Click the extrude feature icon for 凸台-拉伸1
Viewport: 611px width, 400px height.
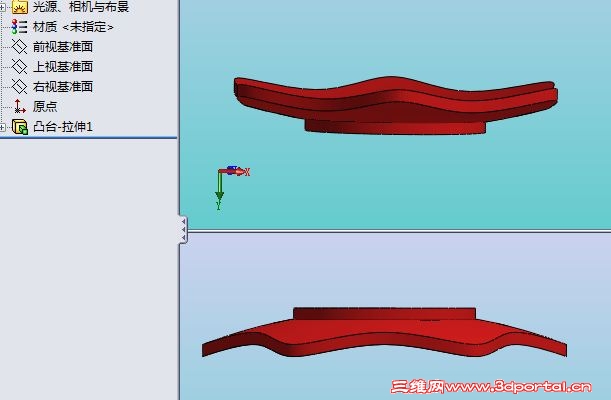20,127
